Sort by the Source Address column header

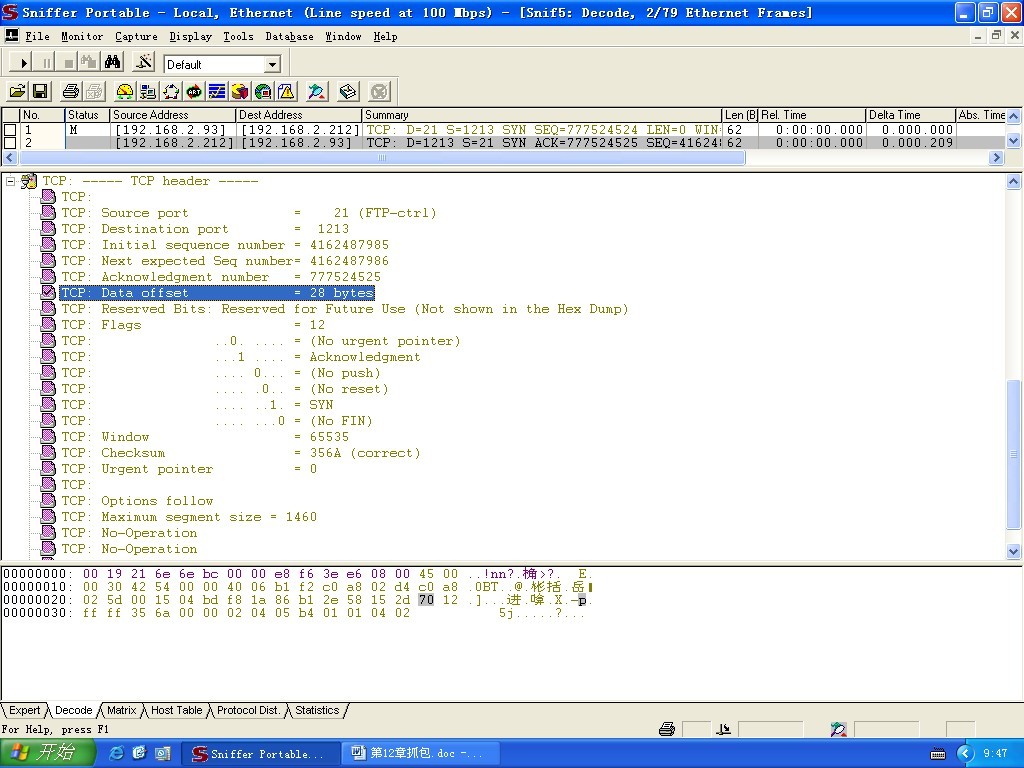tap(172, 115)
